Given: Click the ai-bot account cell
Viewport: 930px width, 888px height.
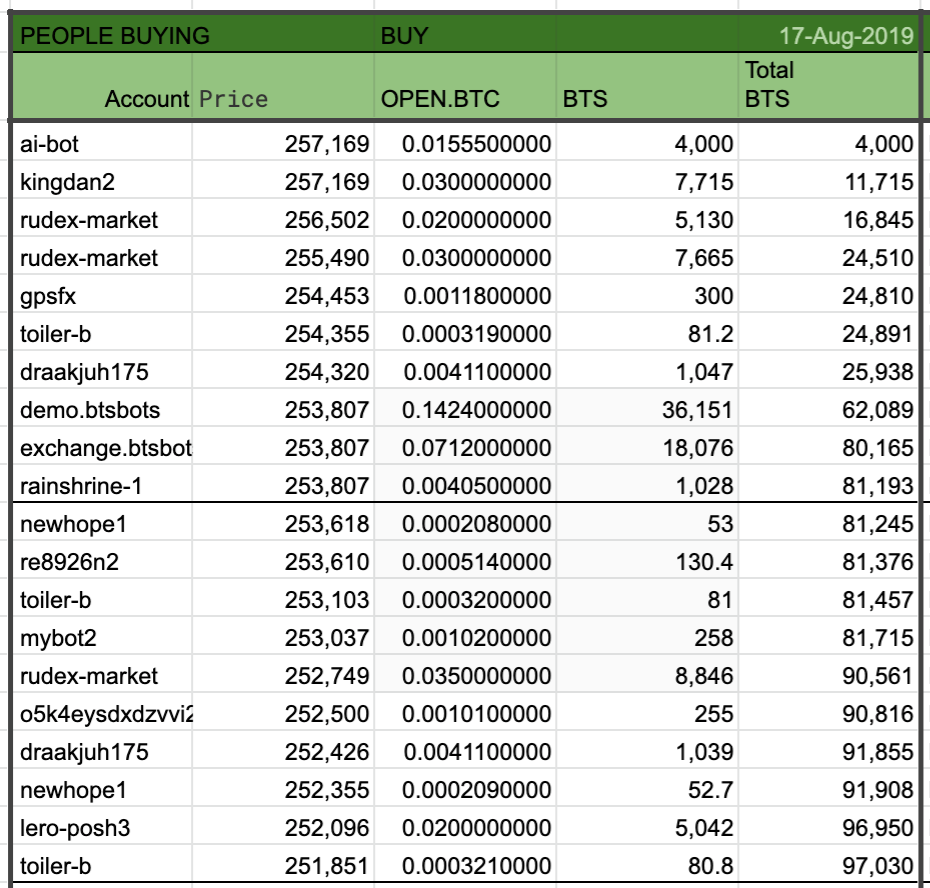Looking at the screenshot, I should pos(103,144).
